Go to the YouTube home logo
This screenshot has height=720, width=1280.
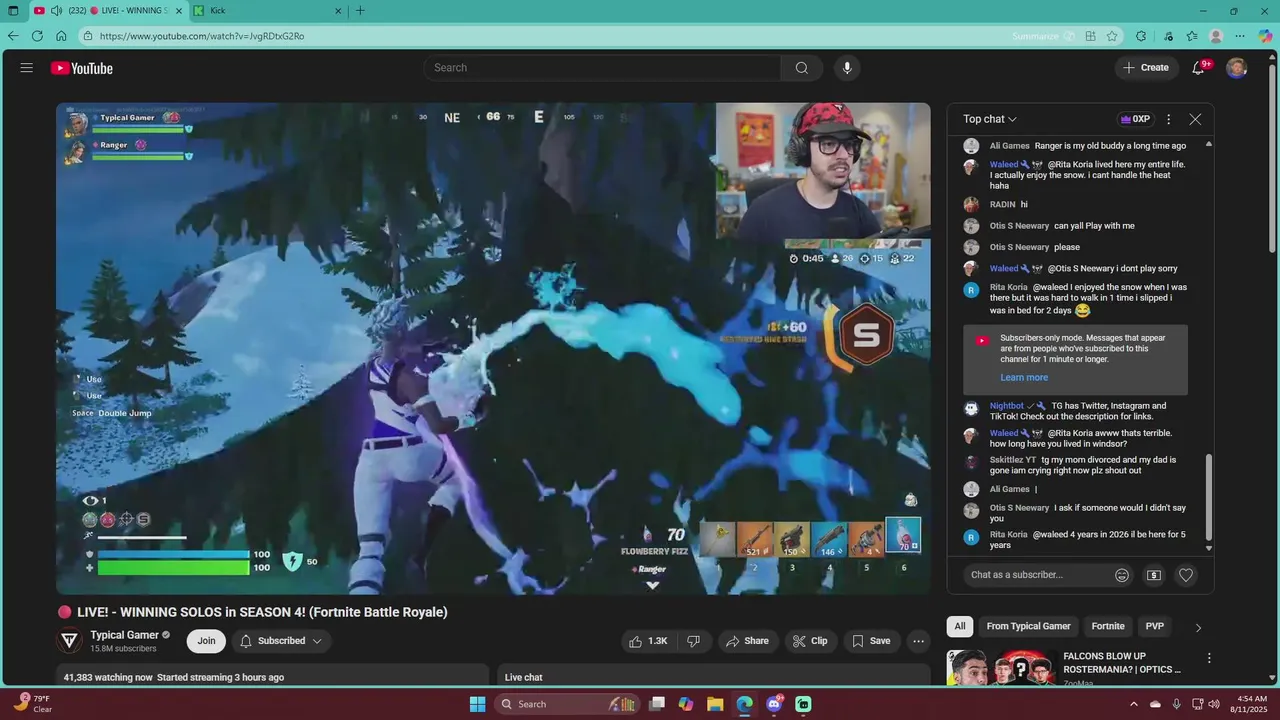pos(82,68)
